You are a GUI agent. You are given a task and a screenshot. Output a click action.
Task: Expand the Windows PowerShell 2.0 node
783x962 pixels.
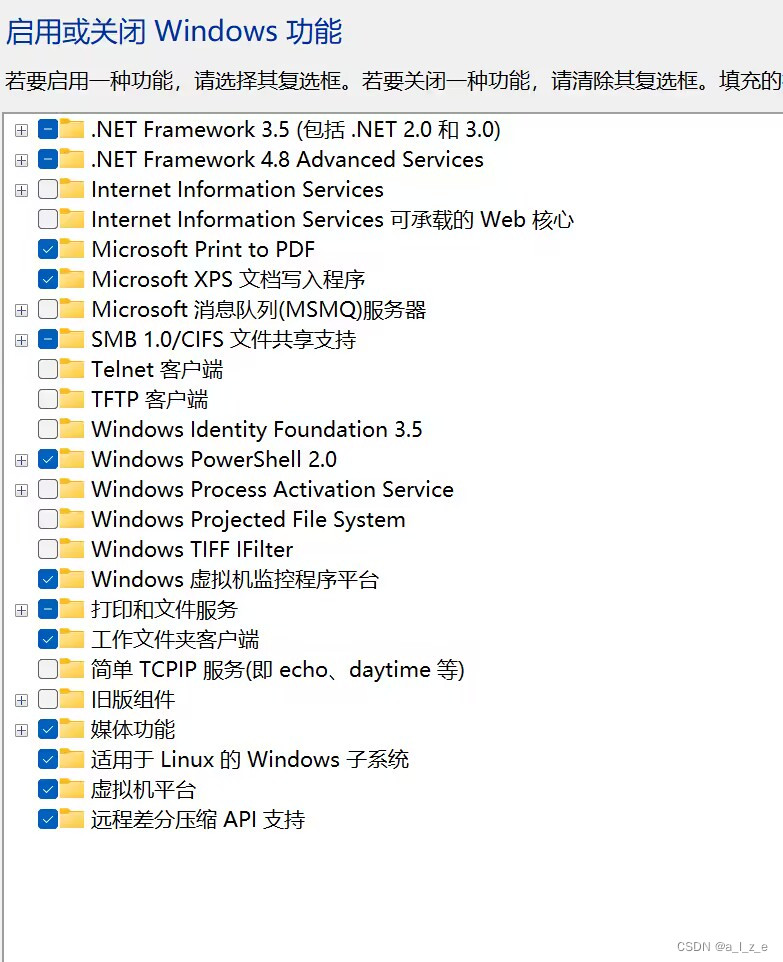(21, 459)
